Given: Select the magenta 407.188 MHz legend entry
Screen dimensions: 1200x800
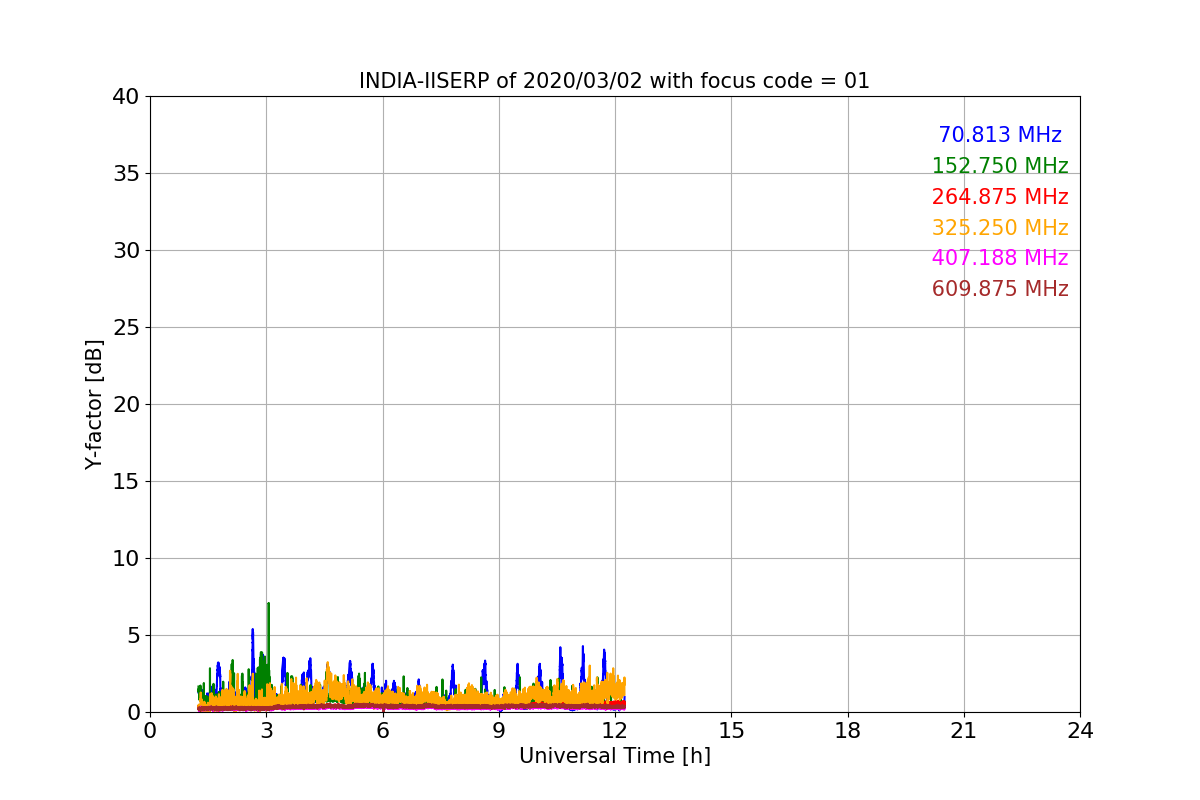Looking at the screenshot, I should point(999,258).
